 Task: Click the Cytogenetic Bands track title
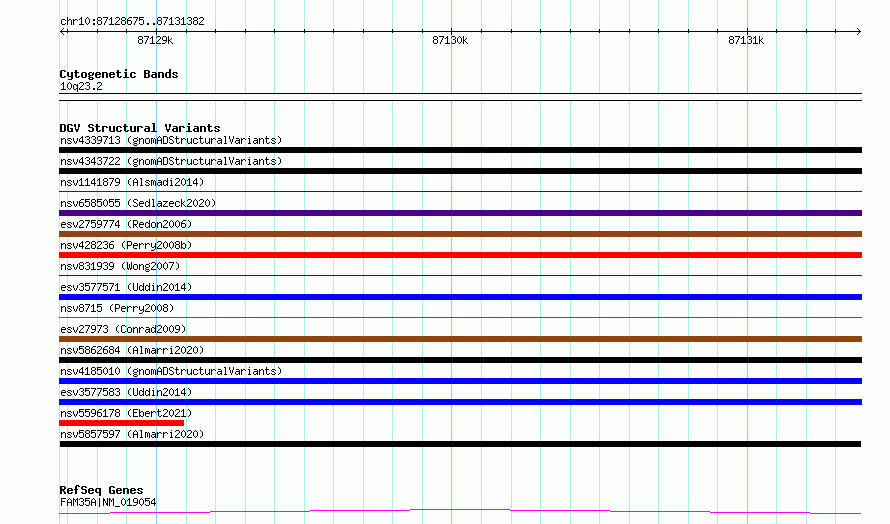119,74
